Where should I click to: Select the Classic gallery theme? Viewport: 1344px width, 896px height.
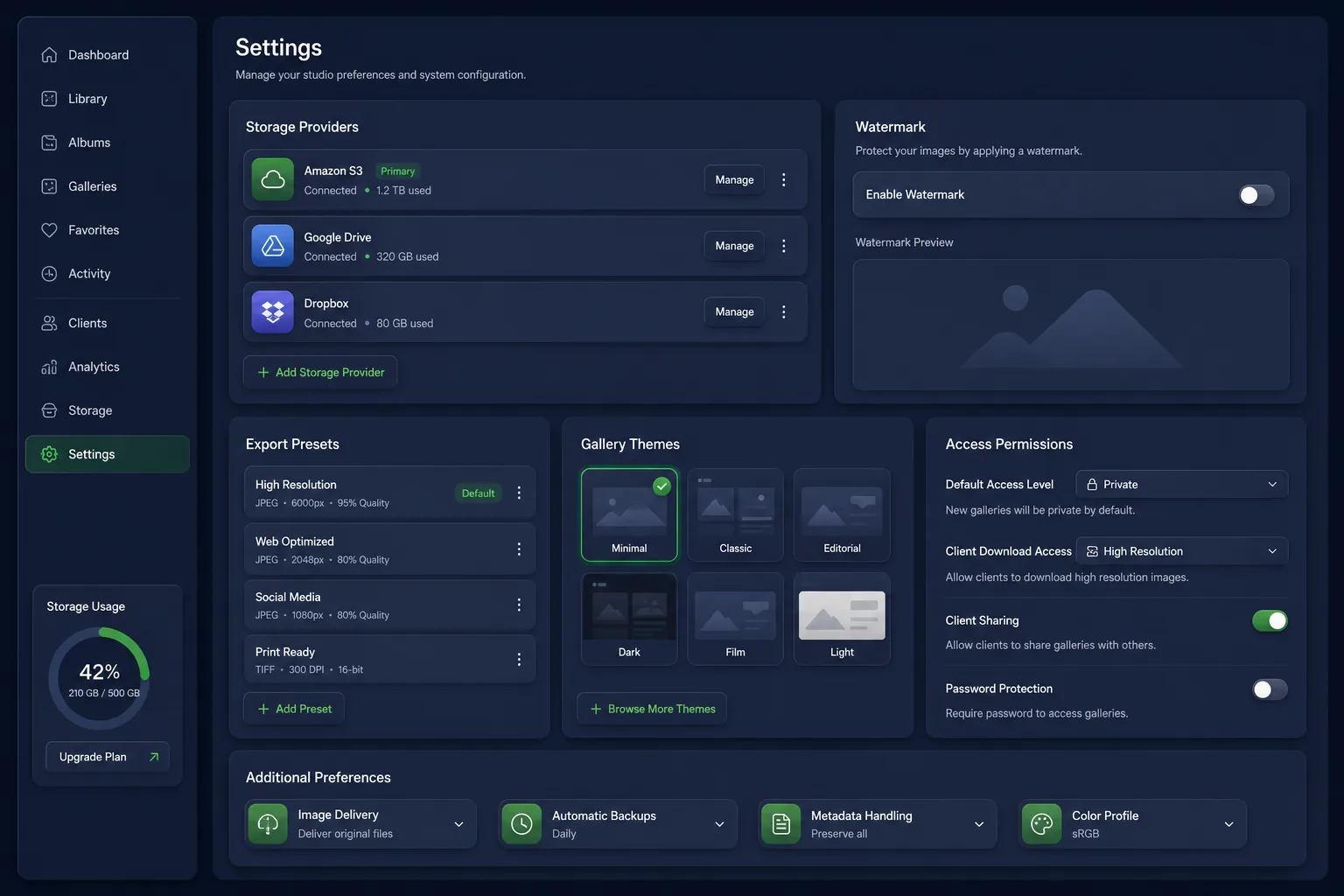coord(735,514)
